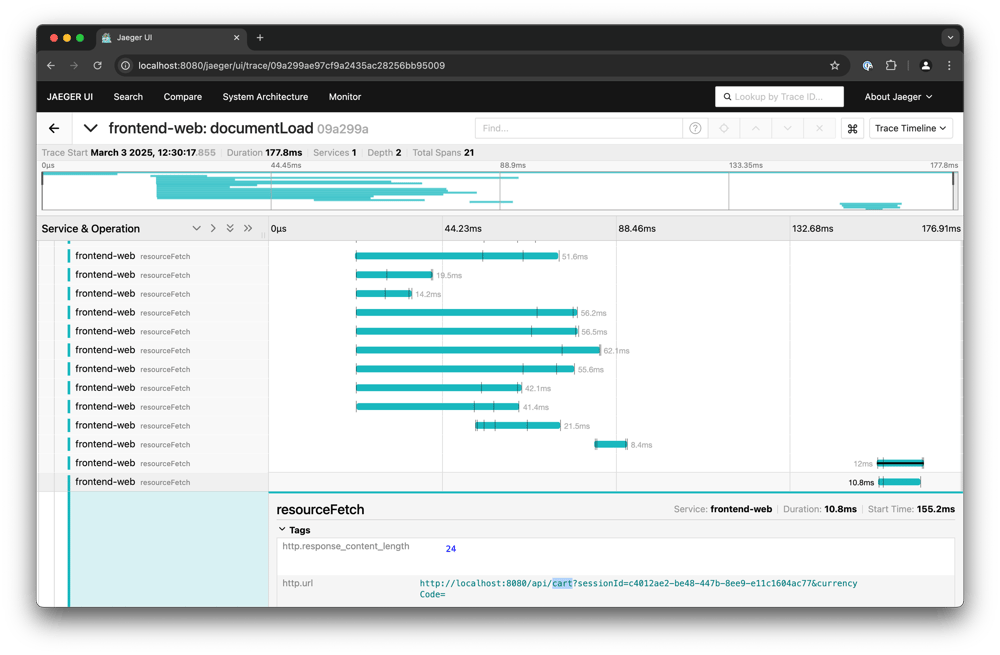This screenshot has height=655, width=1000.
Task: Open a new browser tab
Action: 260,38
